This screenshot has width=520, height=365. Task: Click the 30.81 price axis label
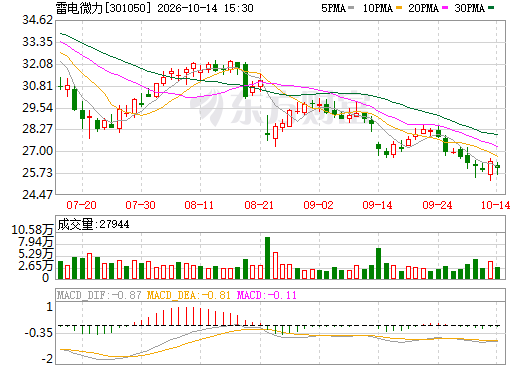click(x=37, y=86)
